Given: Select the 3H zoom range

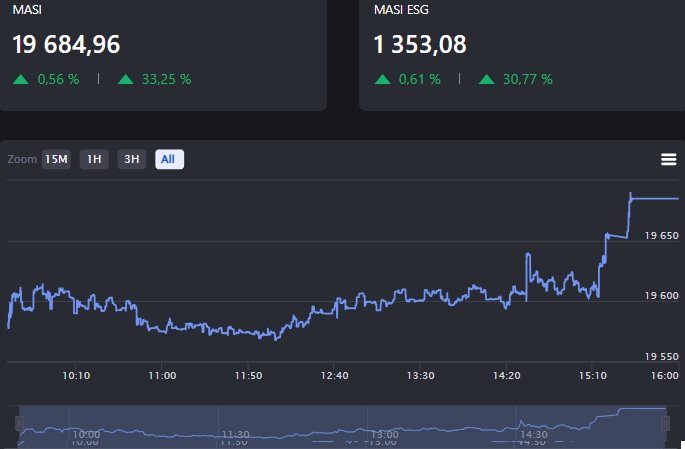Looking at the screenshot, I should pyautogui.click(x=131, y=159).
